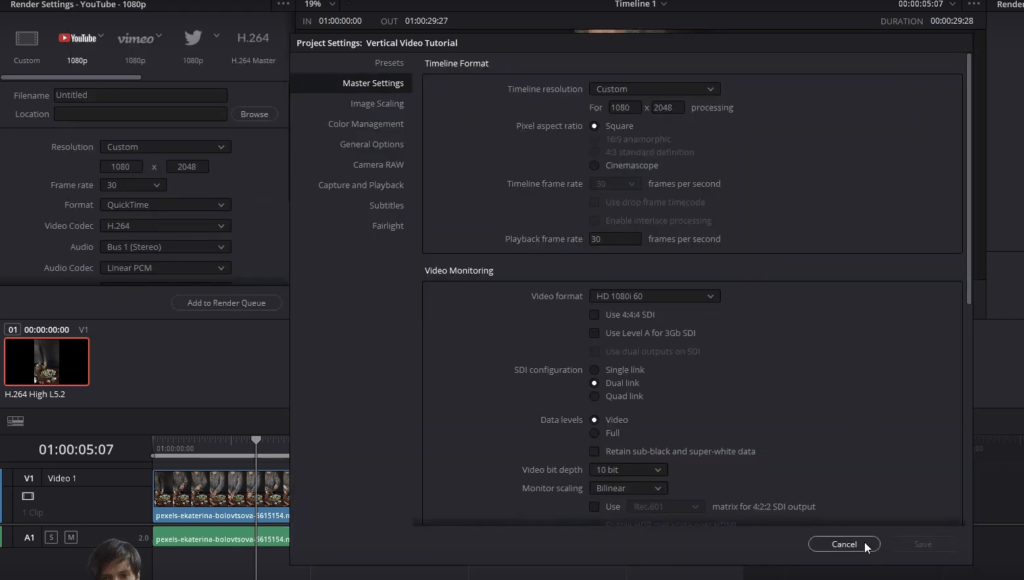Image resolution: width=1024 pixels, height=580 pixels.
Task: Open the Timeline resolution dropdown
Action: (x=654, y=90)
